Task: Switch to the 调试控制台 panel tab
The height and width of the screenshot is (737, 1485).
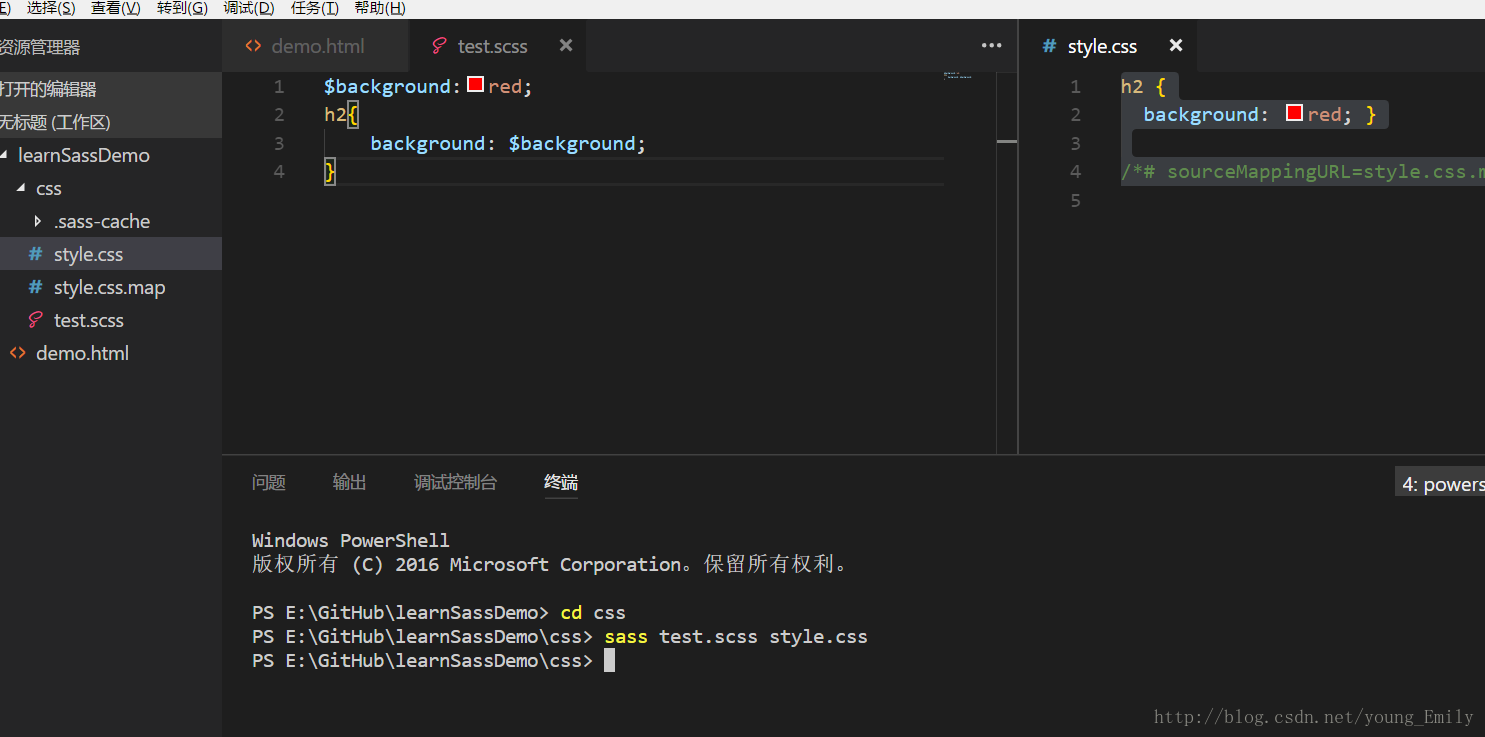Action: pyautogui.click(x=455, y=482)
